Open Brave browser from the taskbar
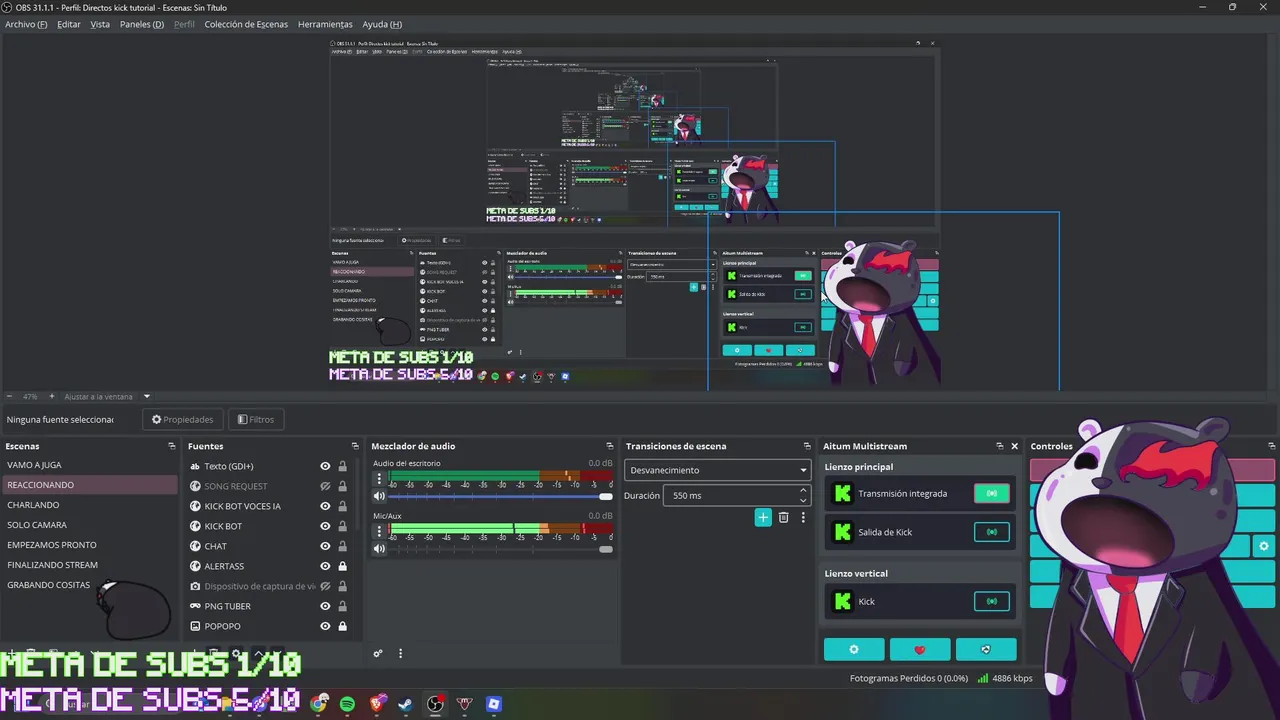Viewport: 1280px width, 720px height. 377,704
